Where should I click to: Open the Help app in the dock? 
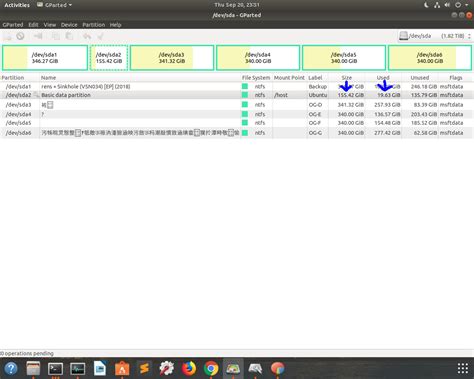(x=11, y=368)
